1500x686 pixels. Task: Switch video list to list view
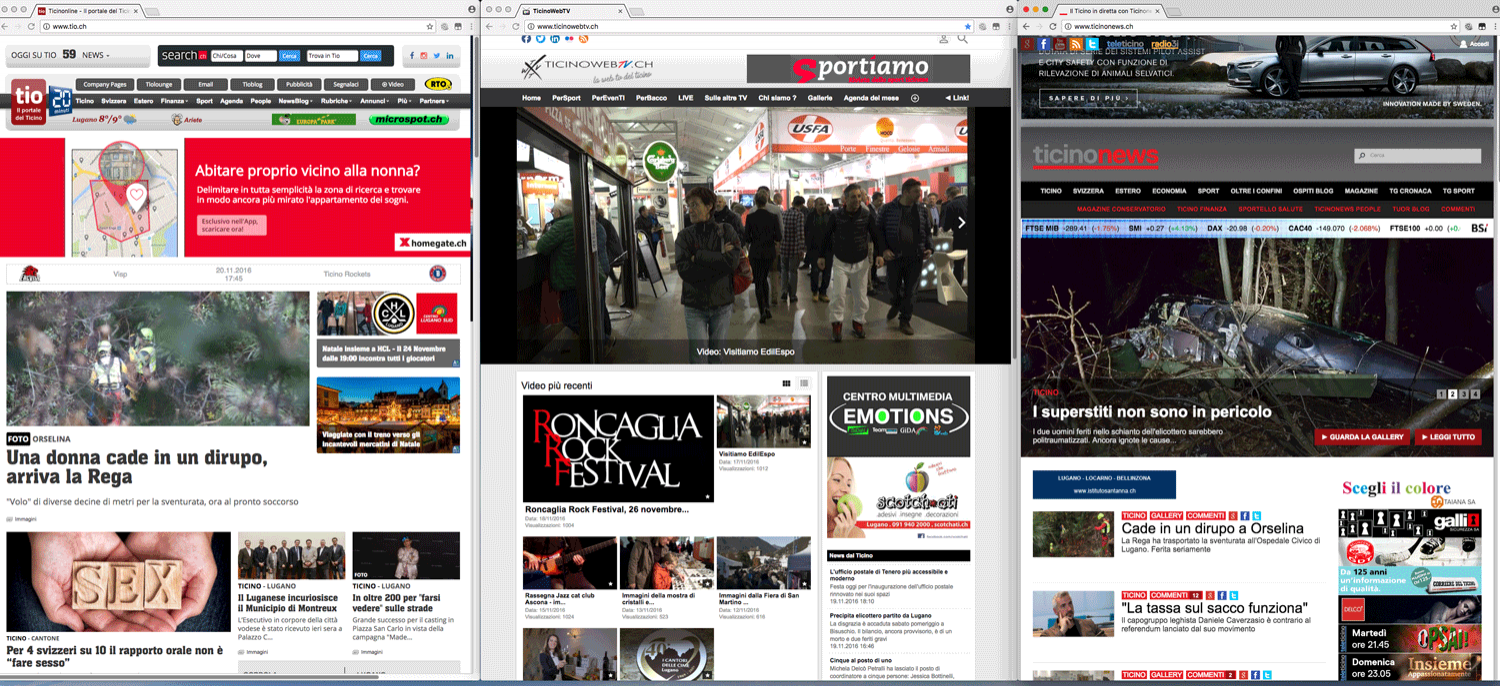[803, 384]
